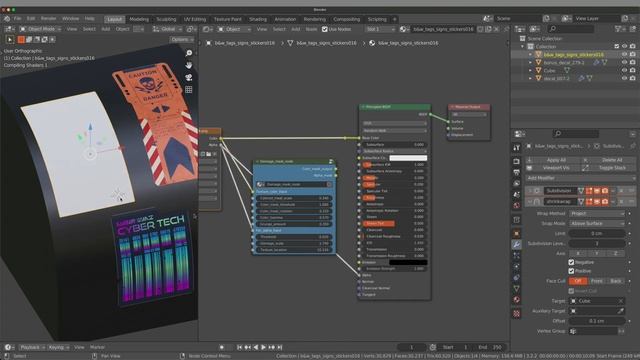Viewport: 640px width, 360px height.
Task: Open the Physics properties tab
Action: pyautogui.click(x=516, y=267)
